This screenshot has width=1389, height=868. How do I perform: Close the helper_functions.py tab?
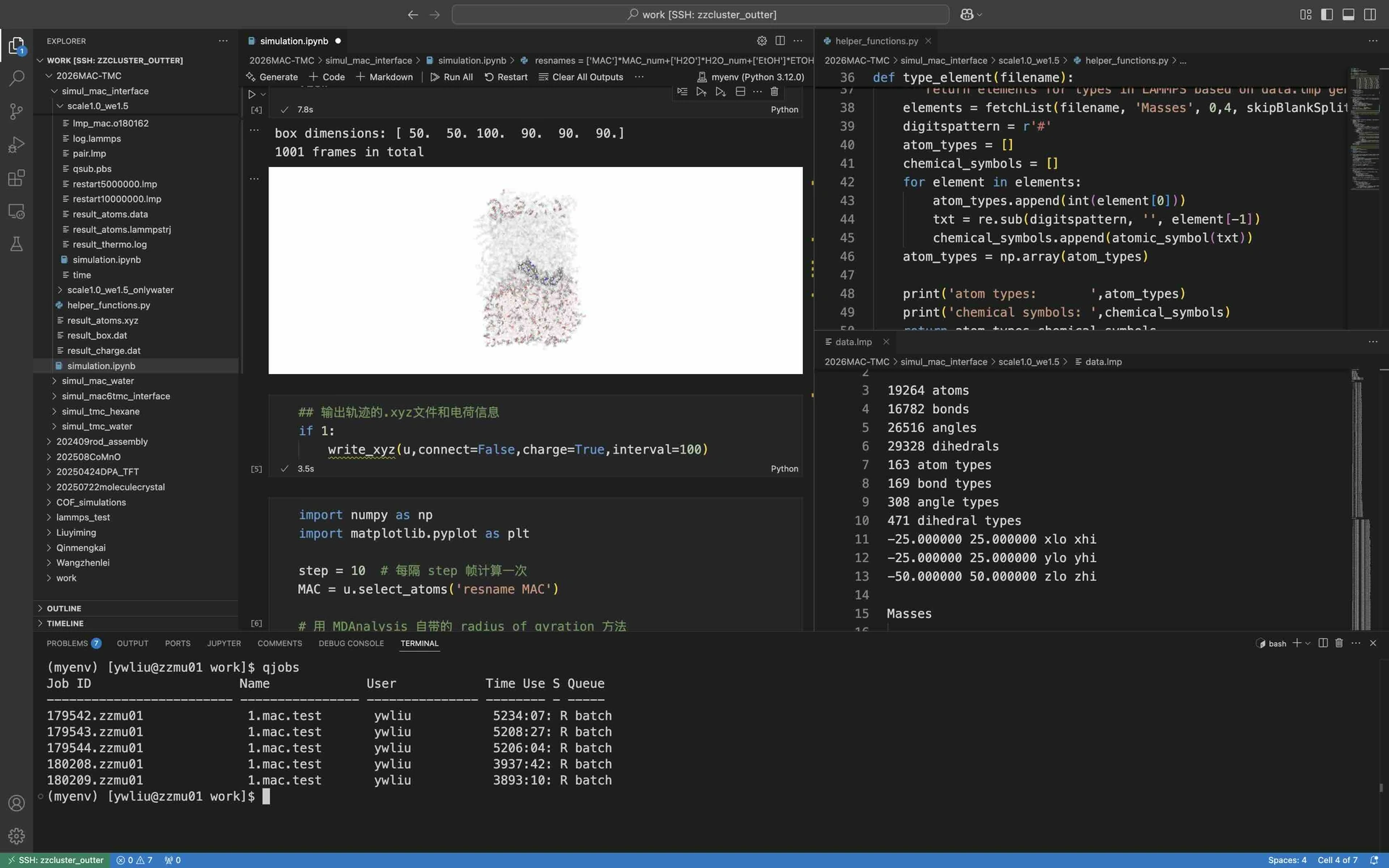click(927, 41)
